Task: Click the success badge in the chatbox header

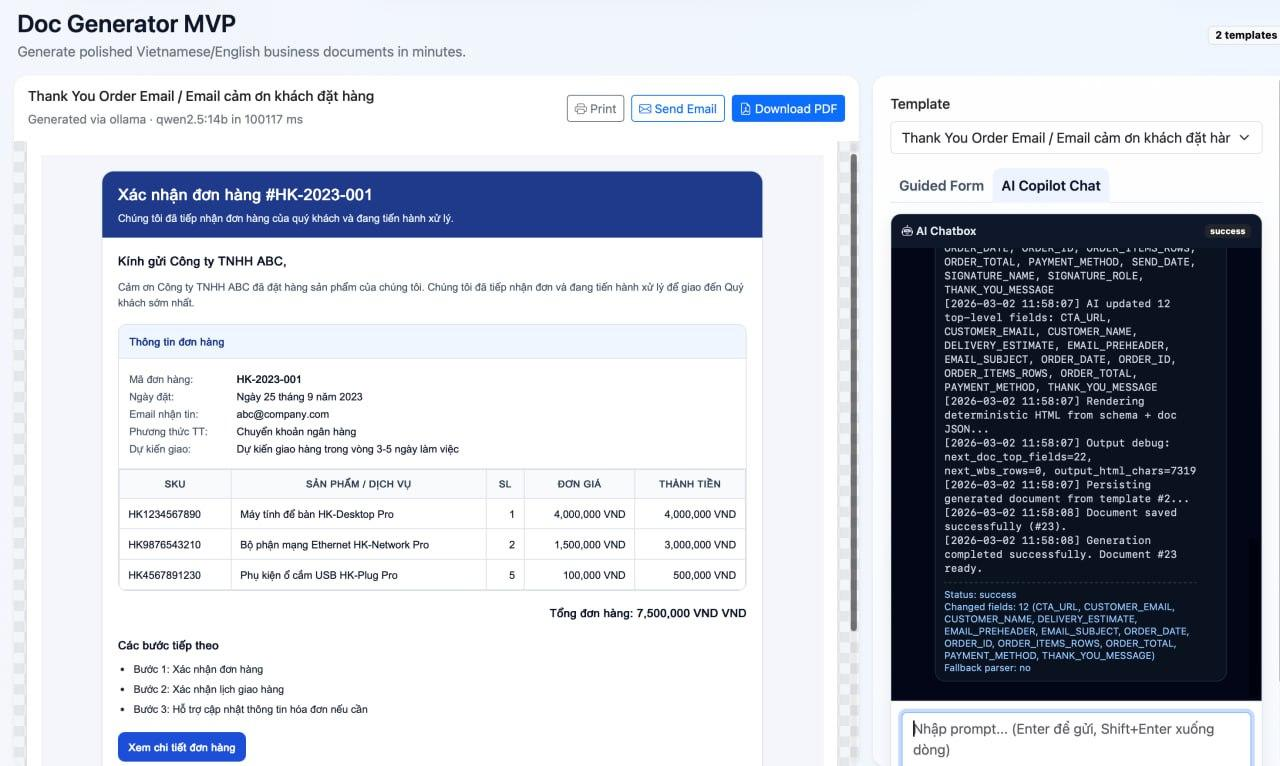Action: pos(1227,231)
